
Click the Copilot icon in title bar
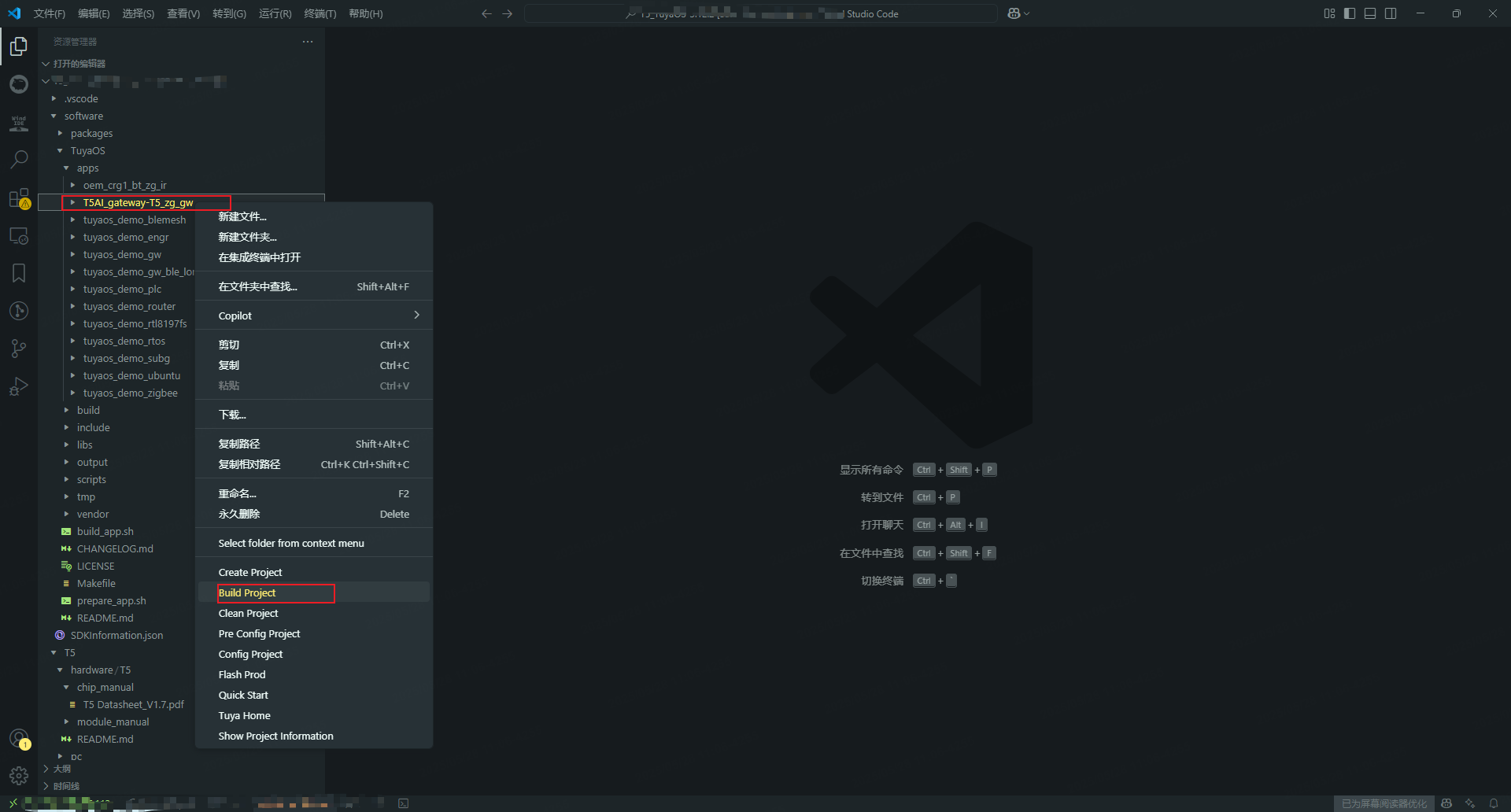pyautogui.click(x=1015, y=13)
